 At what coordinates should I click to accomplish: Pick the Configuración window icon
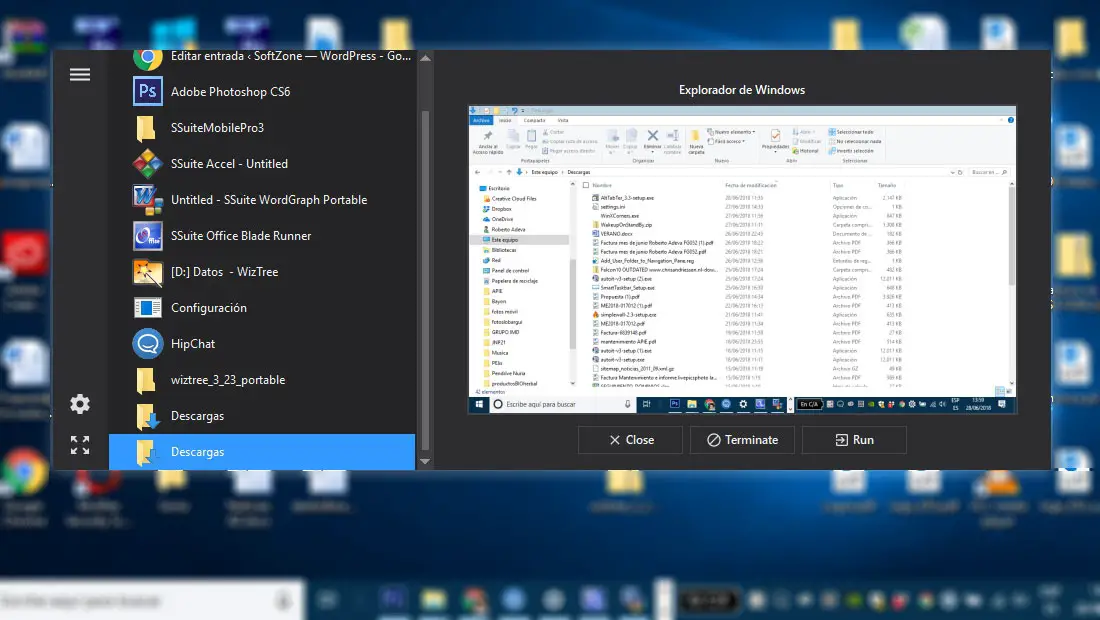[148, 308]
